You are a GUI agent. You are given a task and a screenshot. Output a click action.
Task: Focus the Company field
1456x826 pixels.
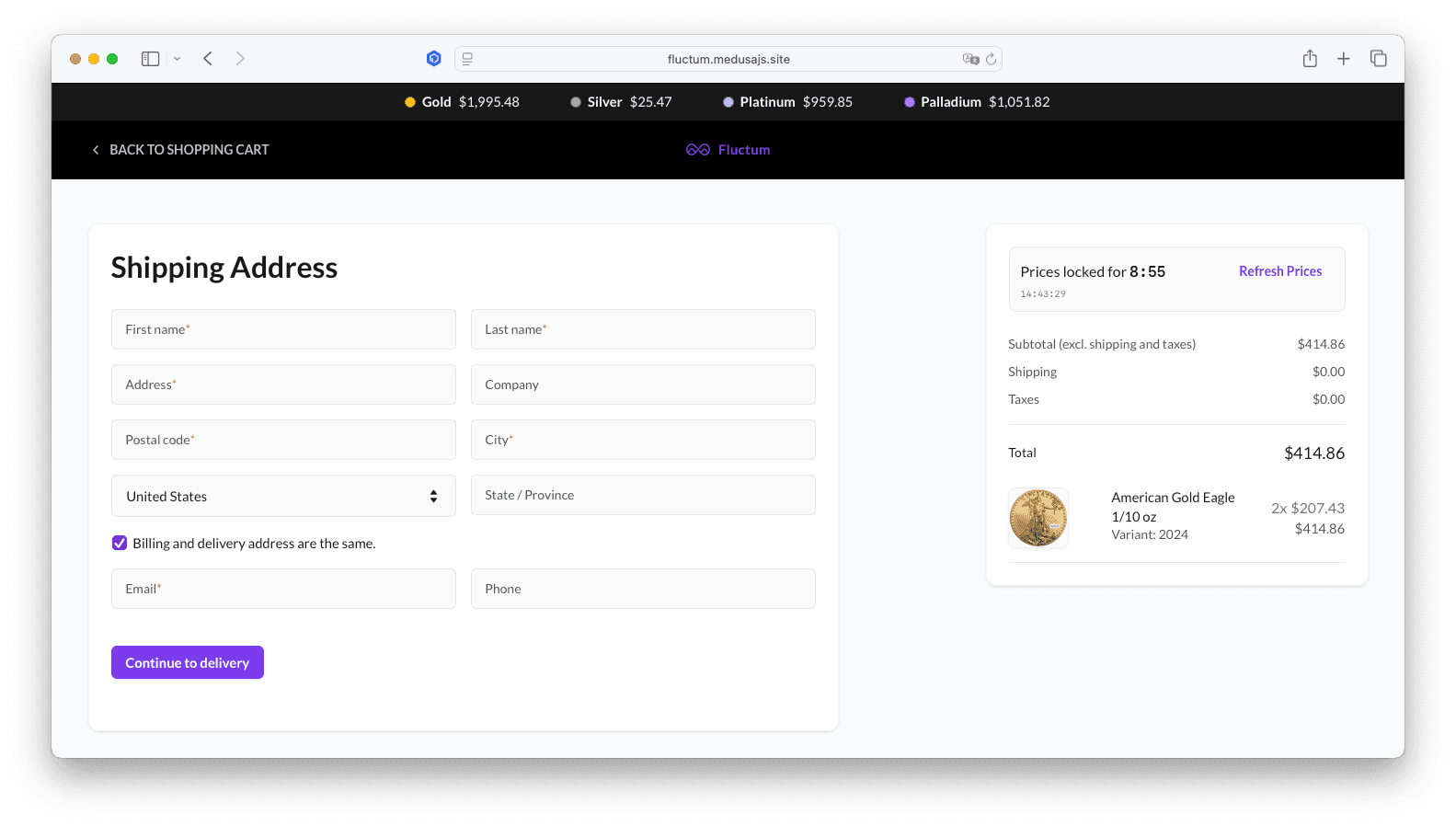(643, 384)
